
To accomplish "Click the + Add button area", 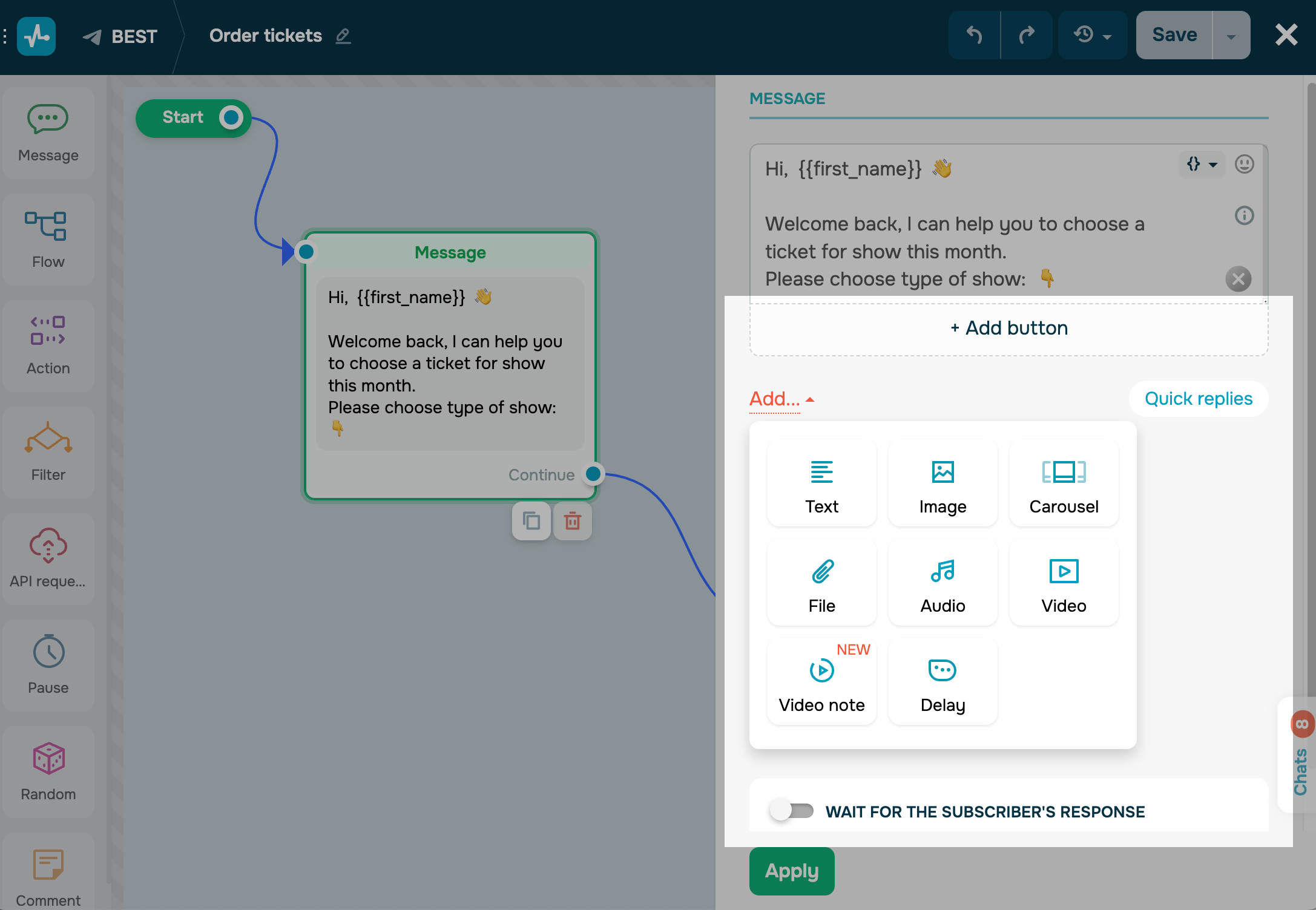I will (1008, 328).
